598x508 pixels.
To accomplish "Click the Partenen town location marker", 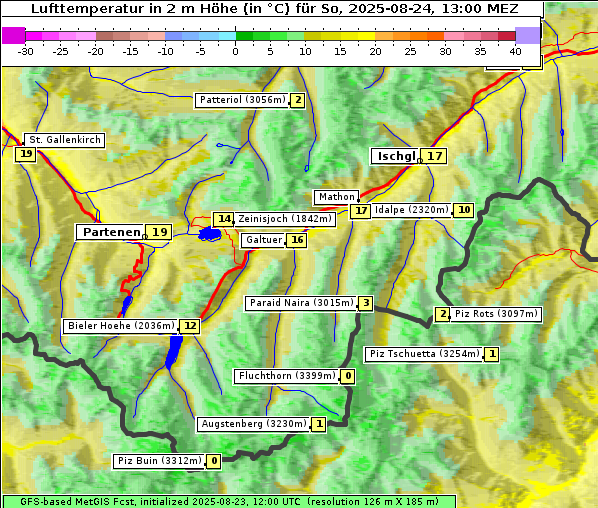I will 145,237.
